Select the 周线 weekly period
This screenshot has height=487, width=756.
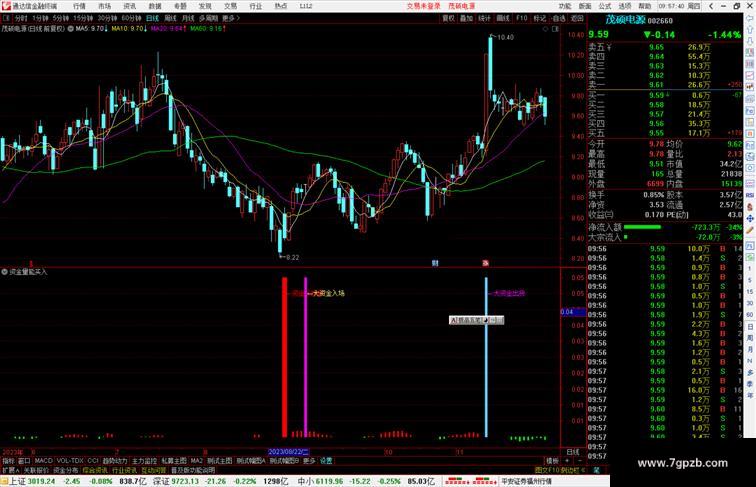click(170, 18)
